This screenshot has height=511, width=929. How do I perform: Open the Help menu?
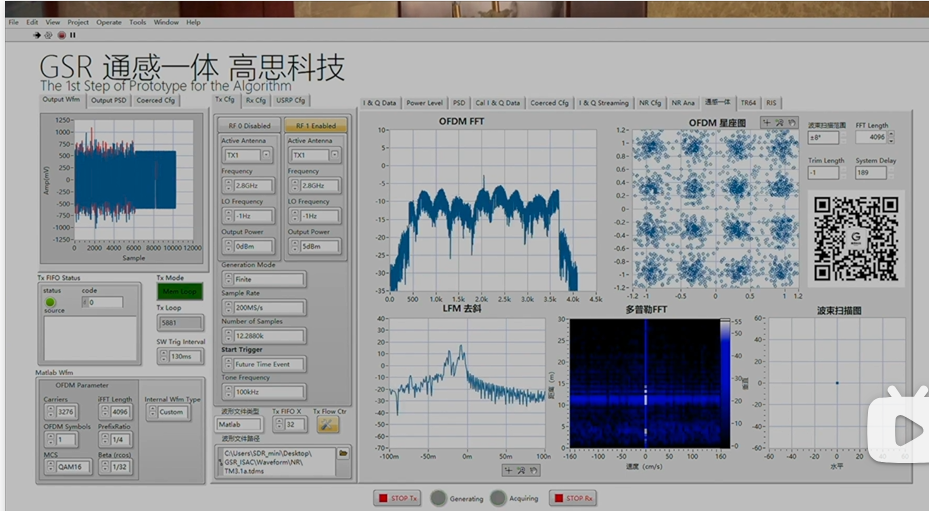pos(193,22)
